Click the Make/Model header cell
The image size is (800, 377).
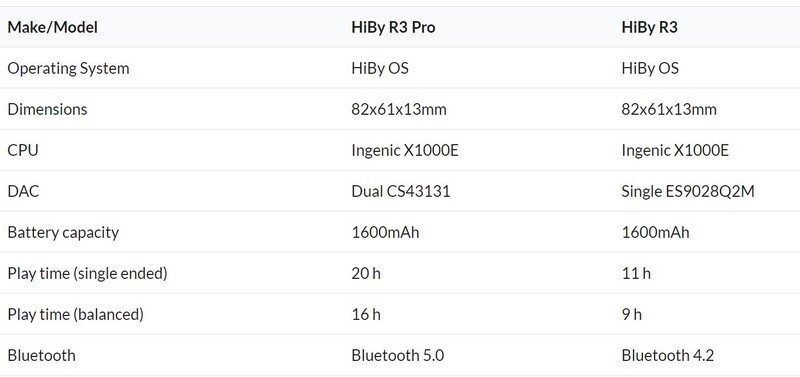(x=53, y=28)
